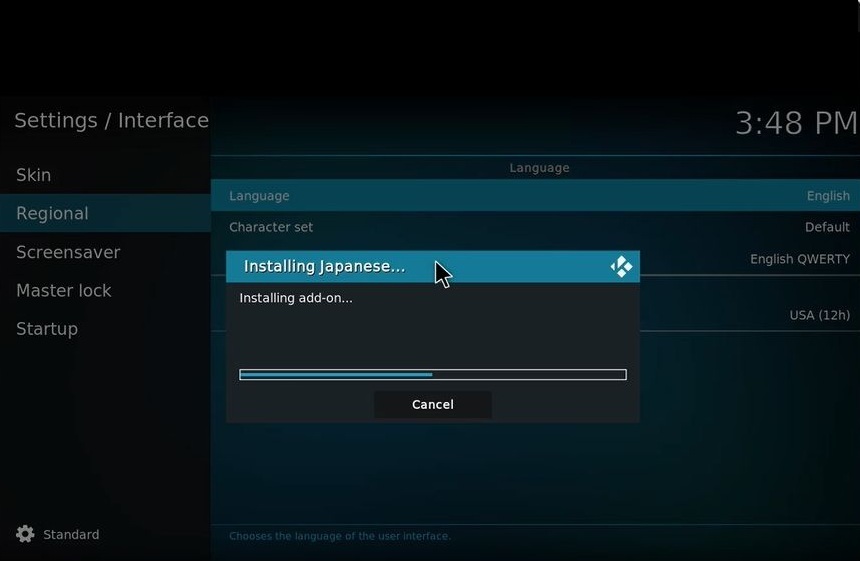The height and width of the screenshot is (561, 860).
Task: Click the English QWERTY keyboard layout value
Action: point(799,259)
